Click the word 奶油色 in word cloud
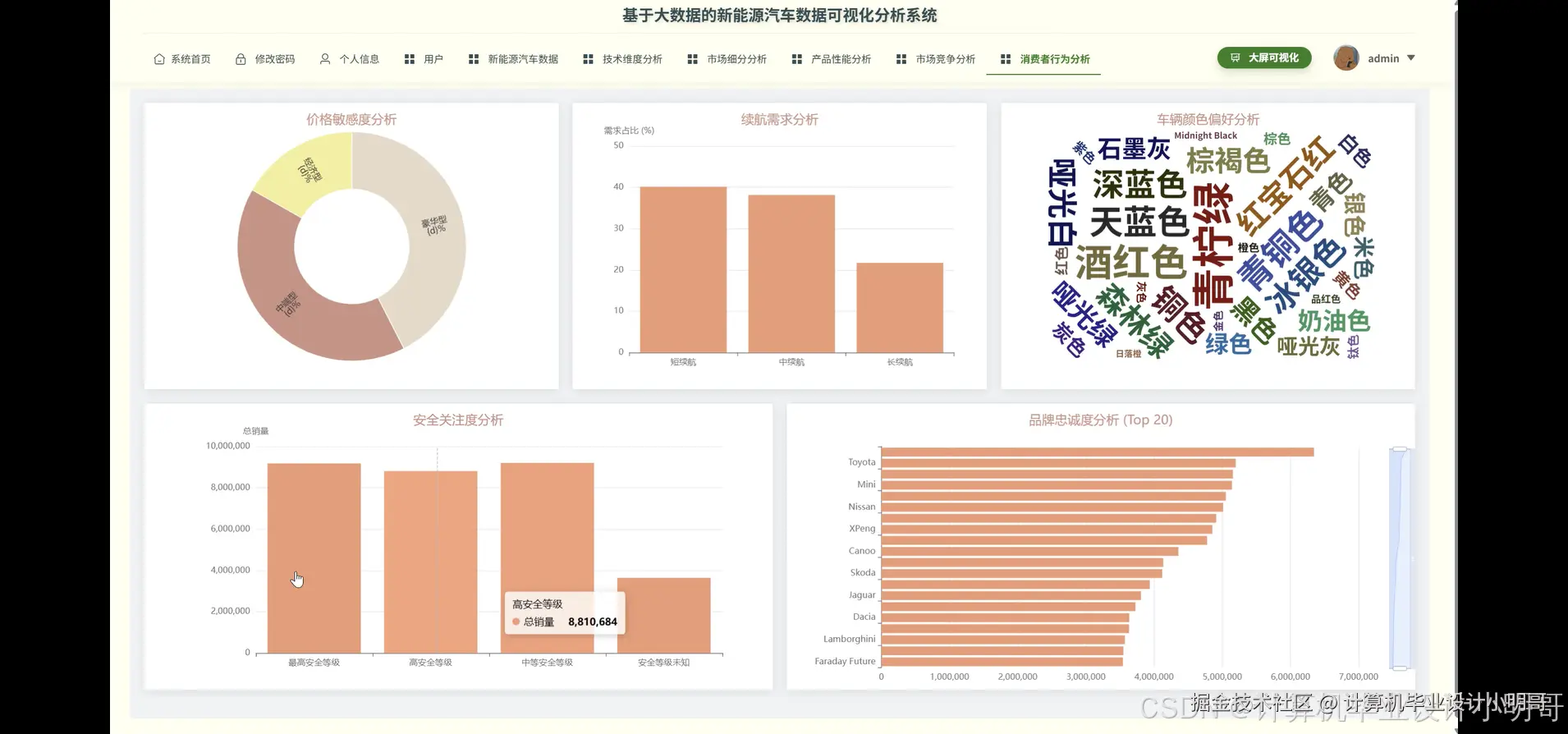Image resolution: width=1568 pixels, height=734 pixels. [x=1333, y=320]
